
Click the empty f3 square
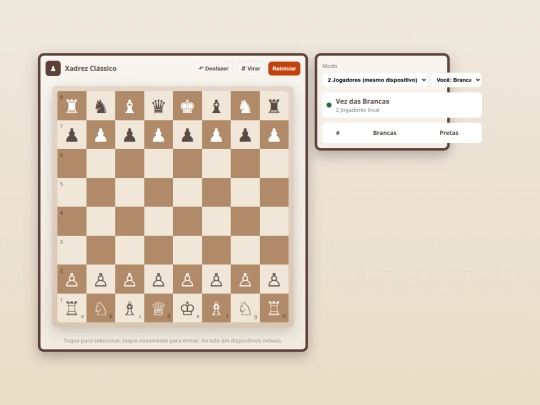(x=216, y=250)
